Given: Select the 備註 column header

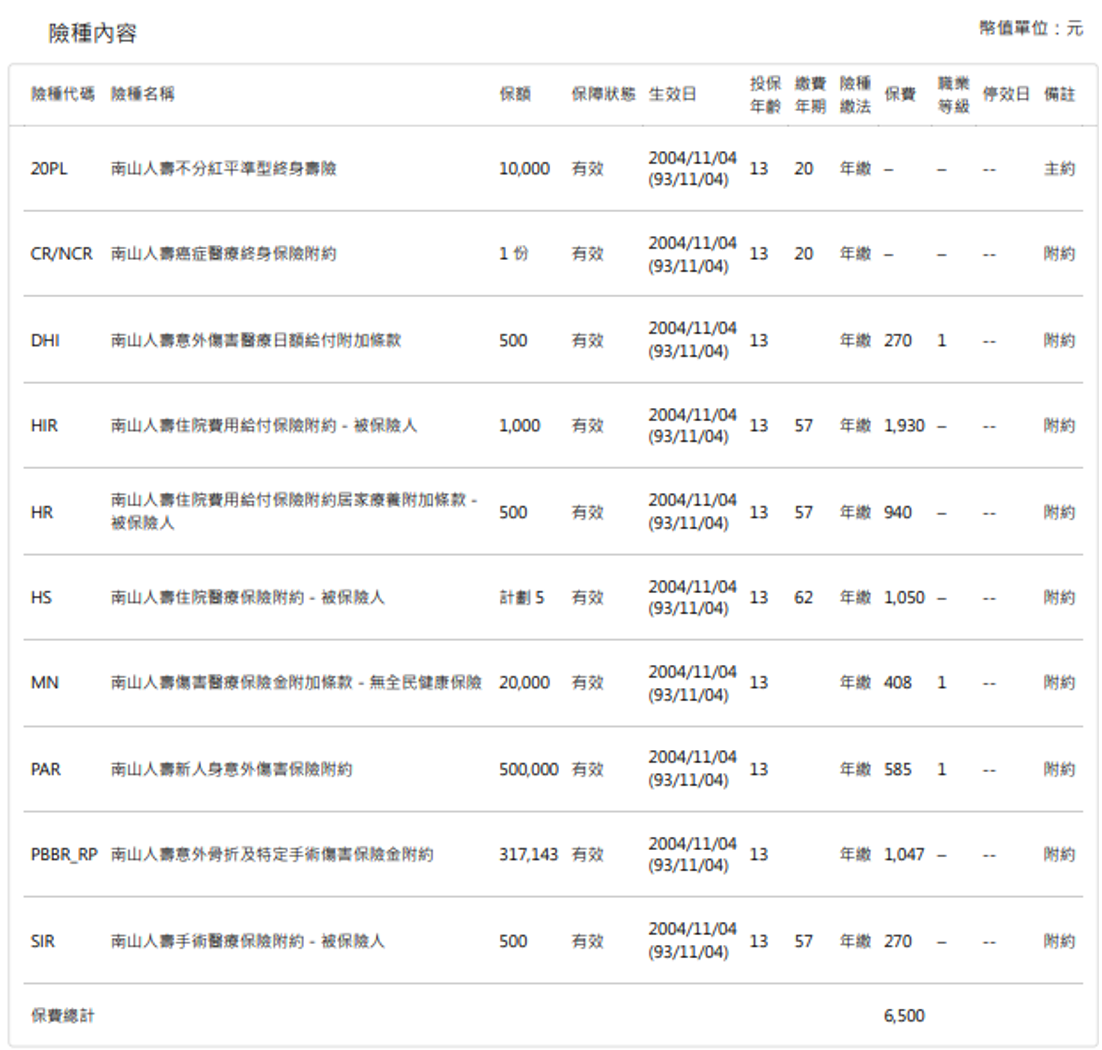Looking at the screenshot, I should click(x=1059, y=94).
